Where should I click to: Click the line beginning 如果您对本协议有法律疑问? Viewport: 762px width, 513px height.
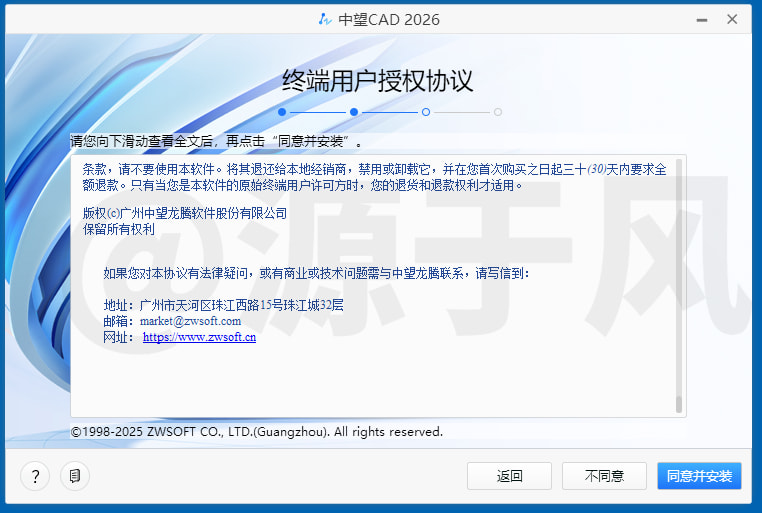316,274
